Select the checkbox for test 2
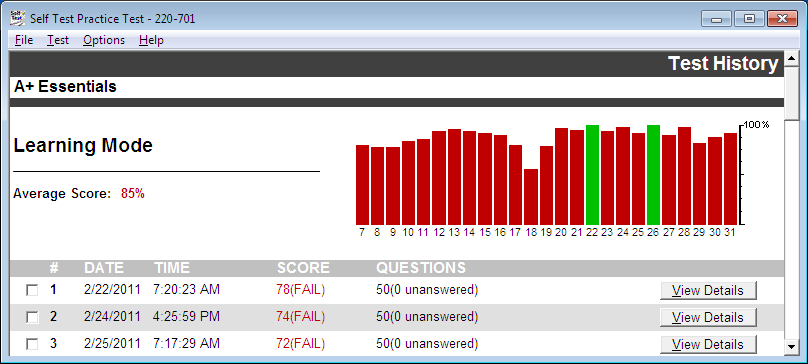 click(x=32, y=318)
